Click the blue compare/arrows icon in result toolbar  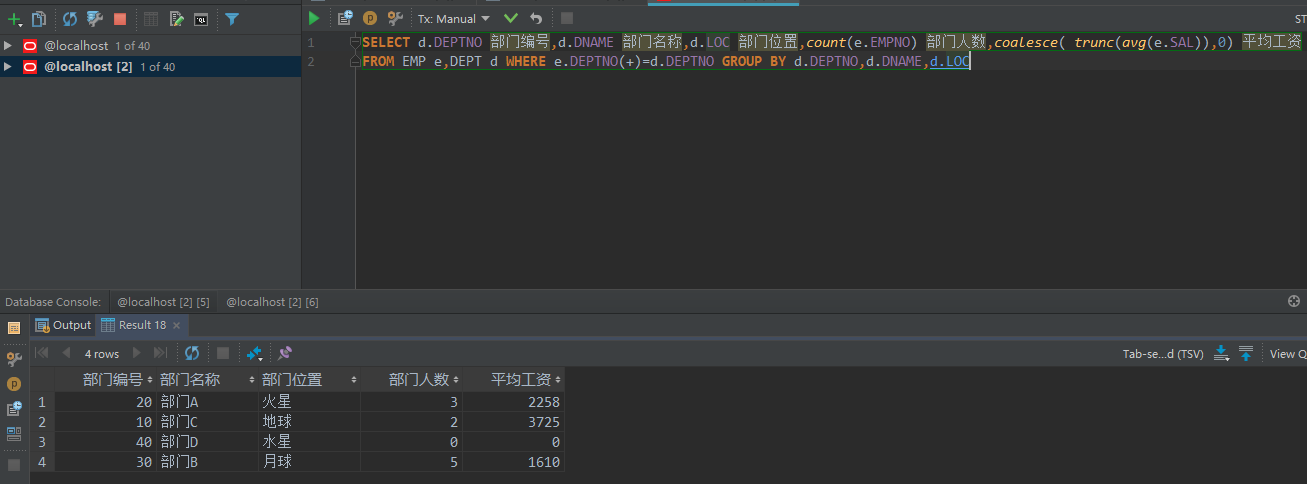[254, 353]
